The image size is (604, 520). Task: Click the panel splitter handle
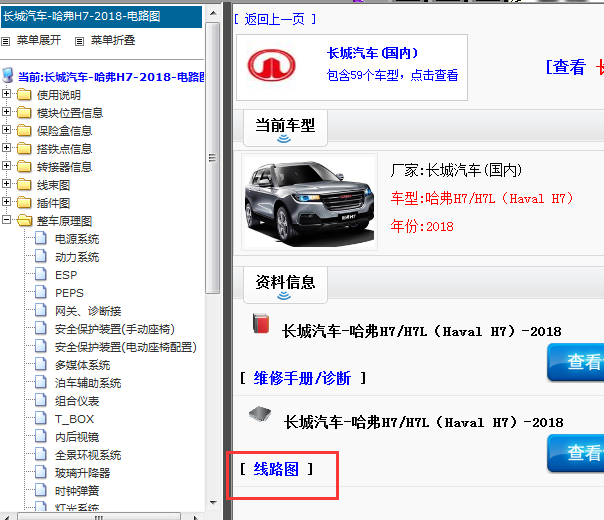coord(228,260)
